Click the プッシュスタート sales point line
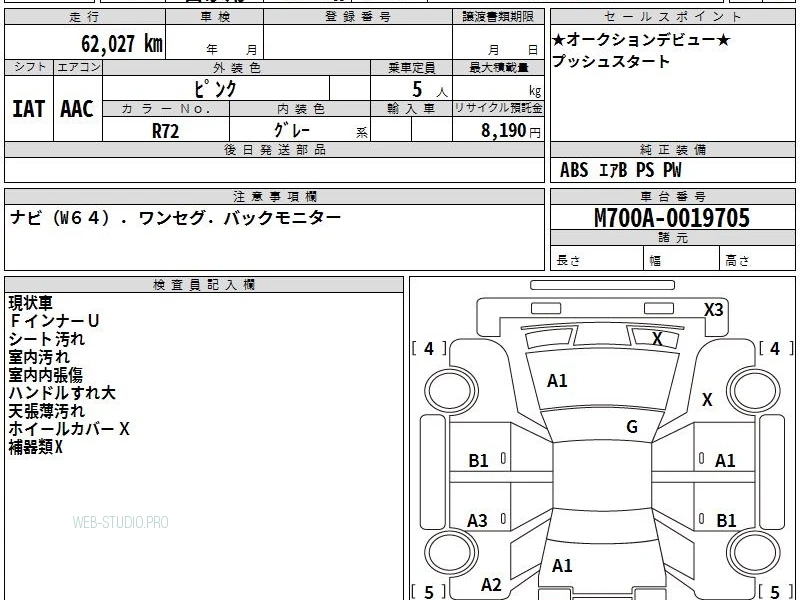 pos(611,61)
